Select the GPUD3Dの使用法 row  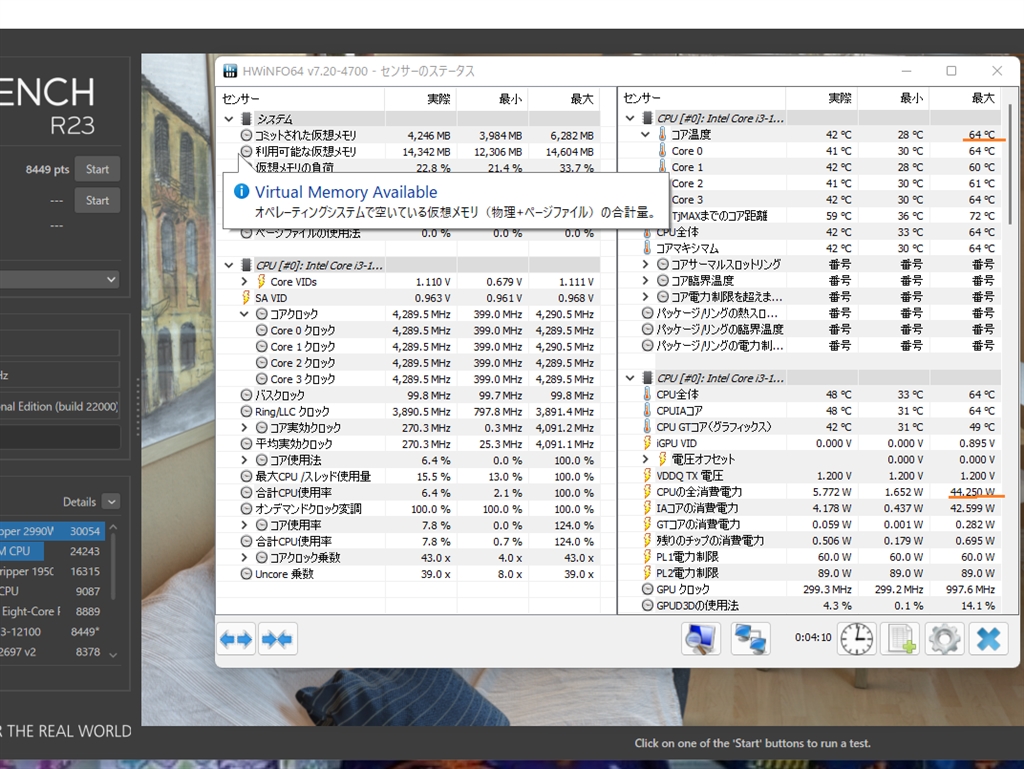click(810, 605)
